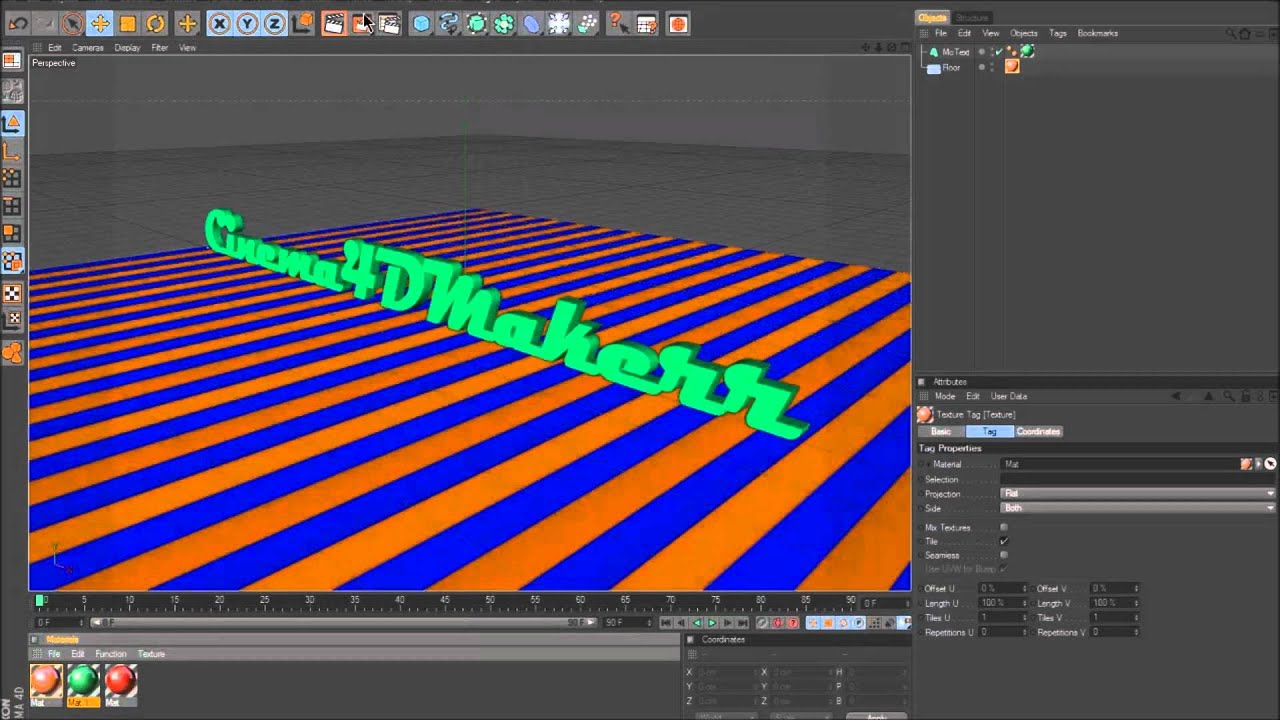Open the NURBS generators icon
Viewport: 1280px width, 720px height.
coord(478,23)
